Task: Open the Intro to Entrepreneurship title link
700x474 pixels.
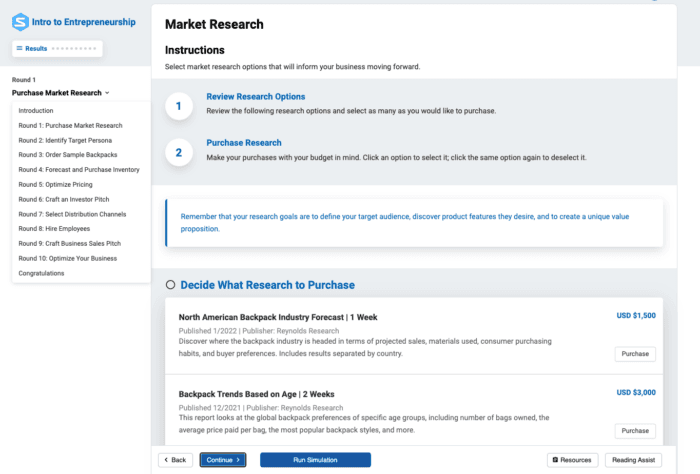Action: (x=83, y=22)
